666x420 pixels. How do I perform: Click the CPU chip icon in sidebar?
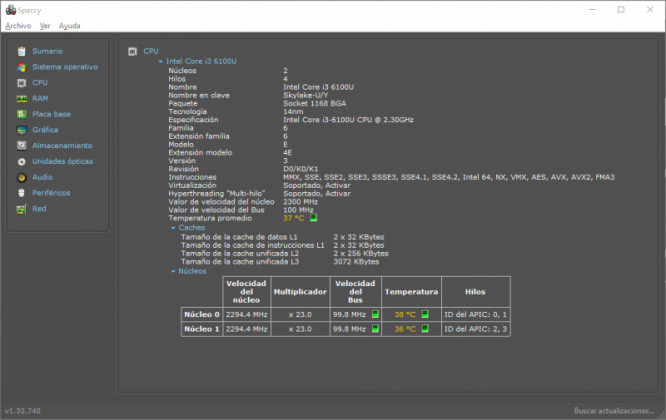[22, 83]
